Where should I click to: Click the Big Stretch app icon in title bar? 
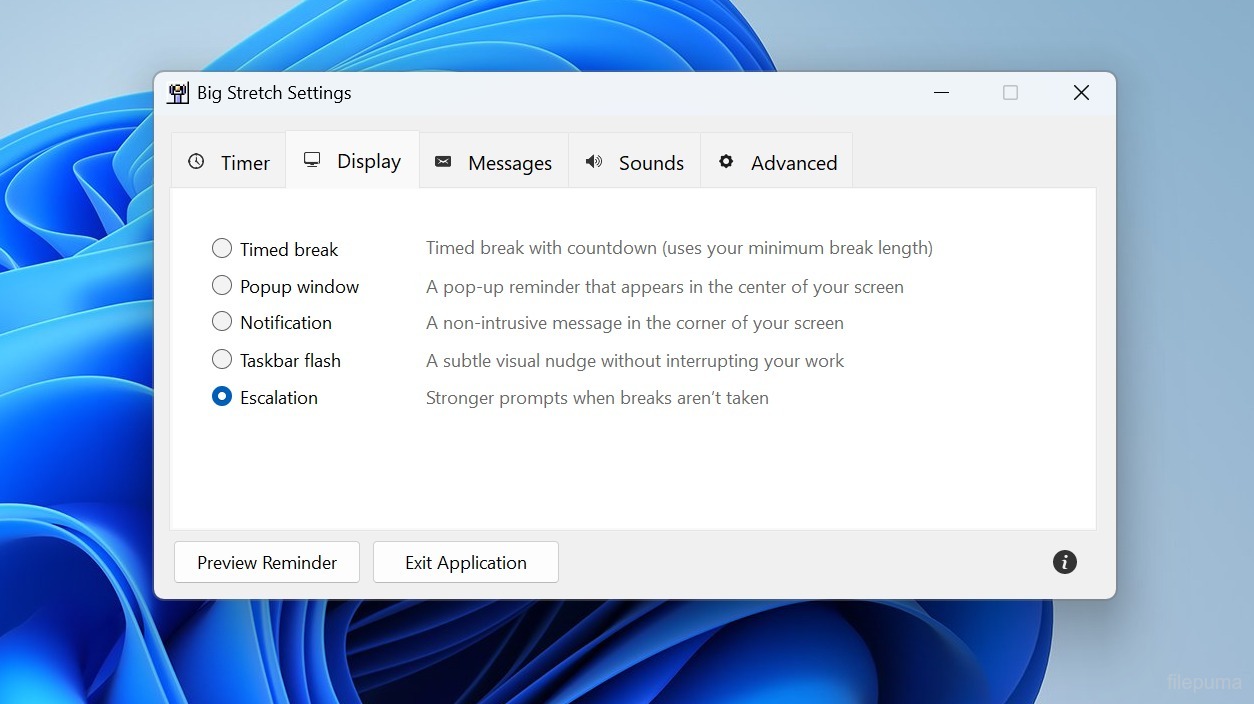click(178, 93)
